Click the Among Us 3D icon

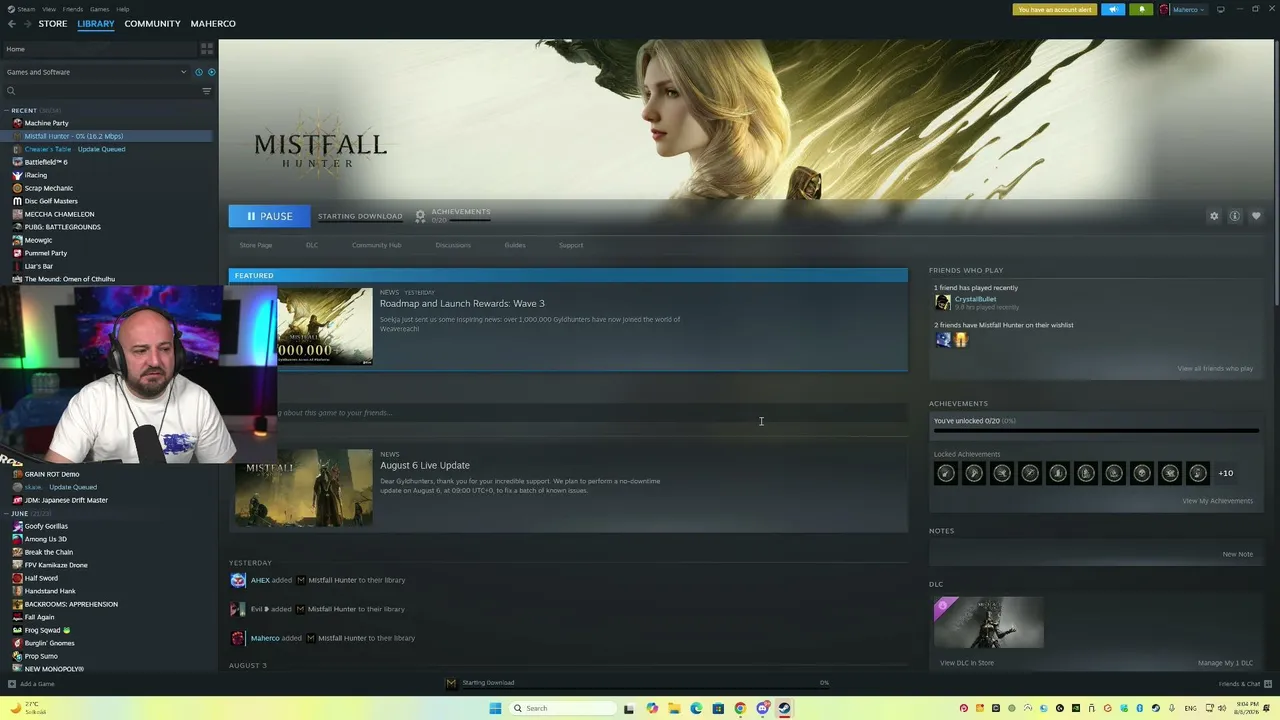click(17, 539)
